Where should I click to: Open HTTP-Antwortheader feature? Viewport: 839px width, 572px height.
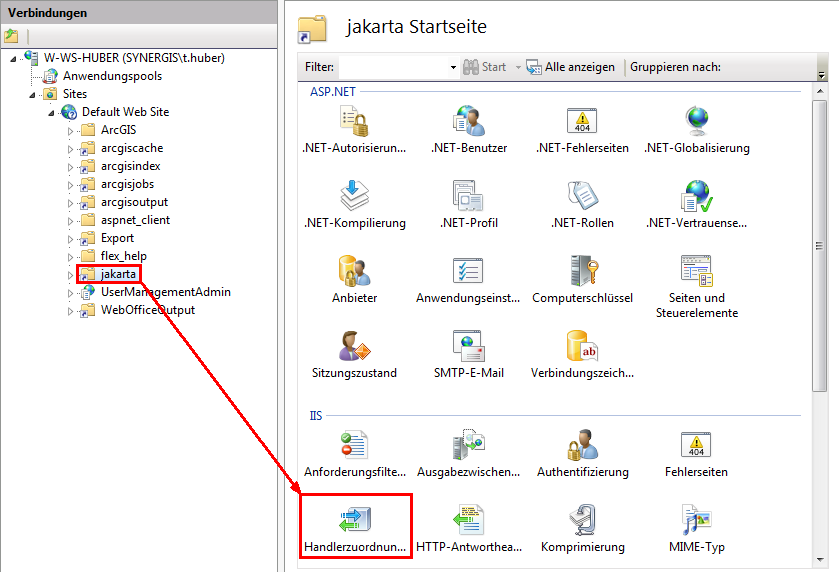click(469, 529)
